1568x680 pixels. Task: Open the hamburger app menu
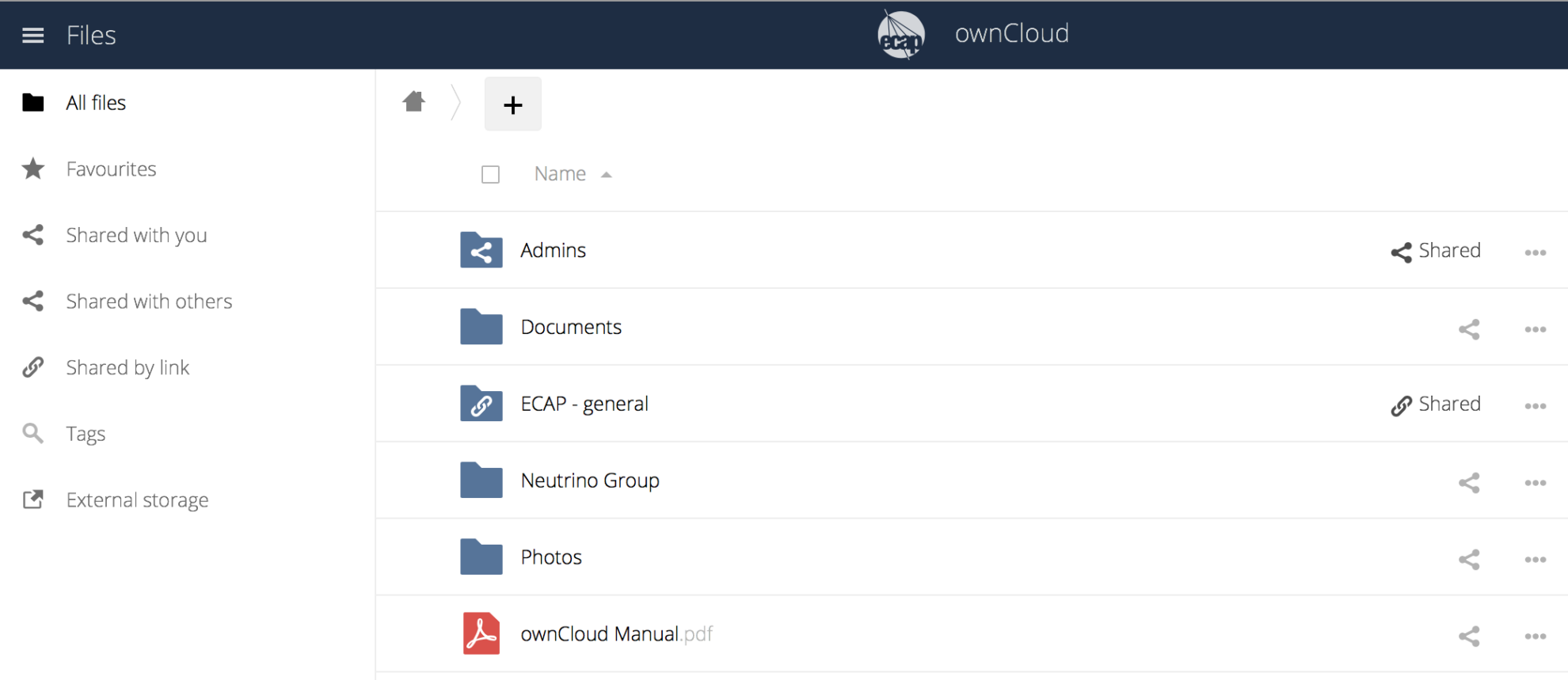tap(32, 36)
